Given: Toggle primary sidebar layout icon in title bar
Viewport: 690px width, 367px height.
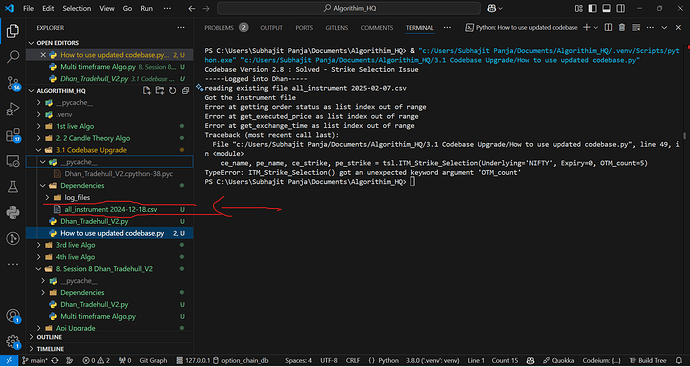Looking at the screenshot, I should [593, 8].
